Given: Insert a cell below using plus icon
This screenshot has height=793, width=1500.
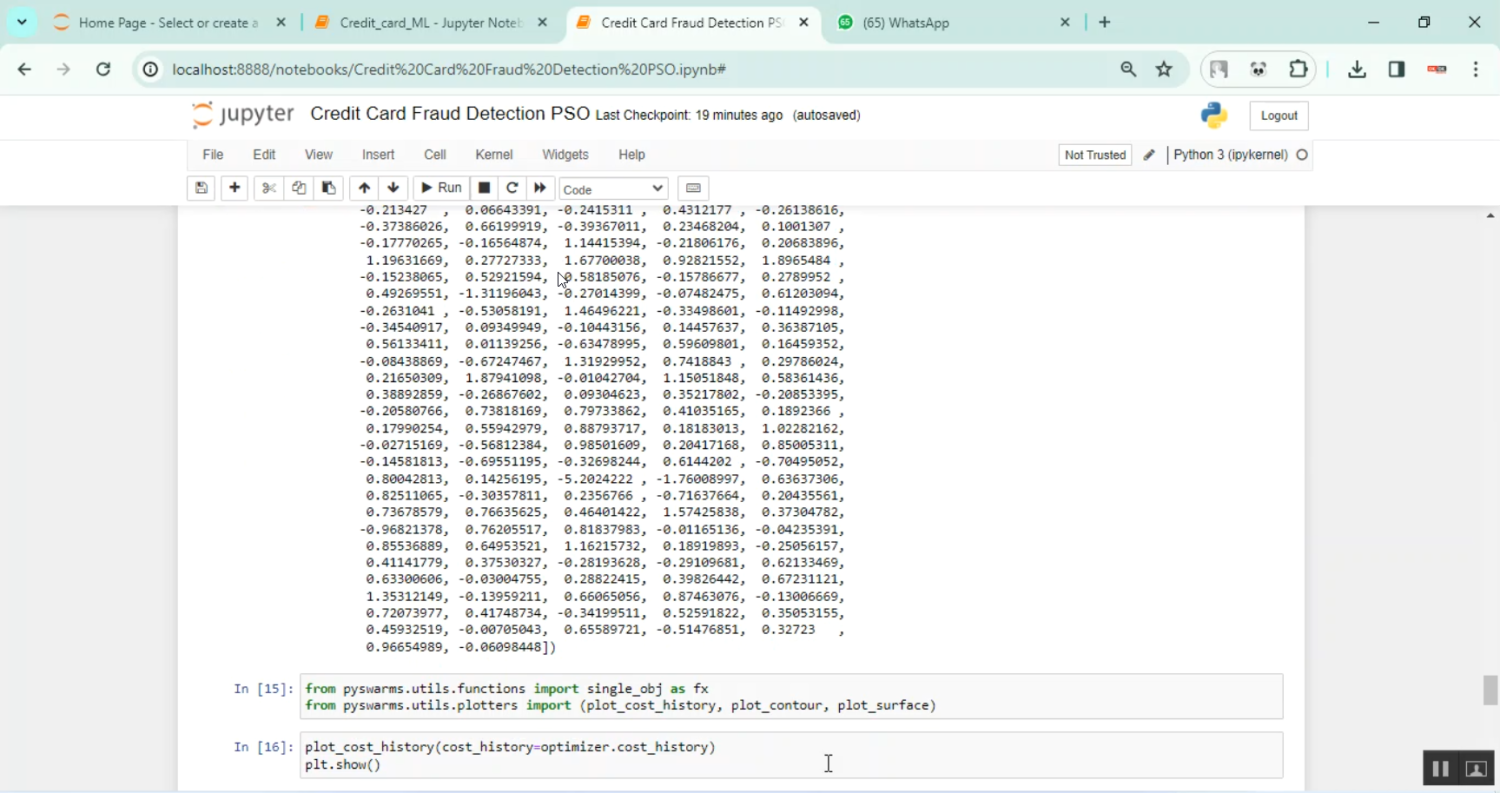Looking at the screenshot, I should click(234, 188).
